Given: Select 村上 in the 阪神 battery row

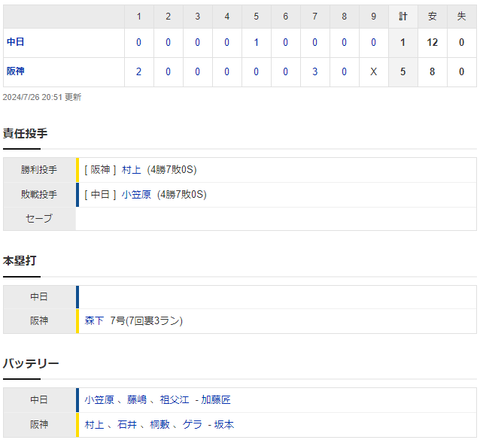Looking at the screenshot, I should (x=94, y=425).
